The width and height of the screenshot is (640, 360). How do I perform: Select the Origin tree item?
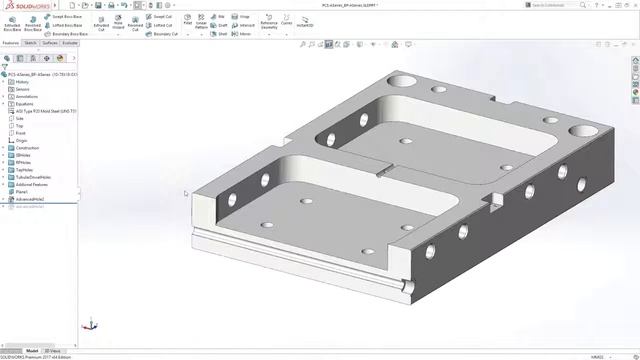[x=18, y=140]
